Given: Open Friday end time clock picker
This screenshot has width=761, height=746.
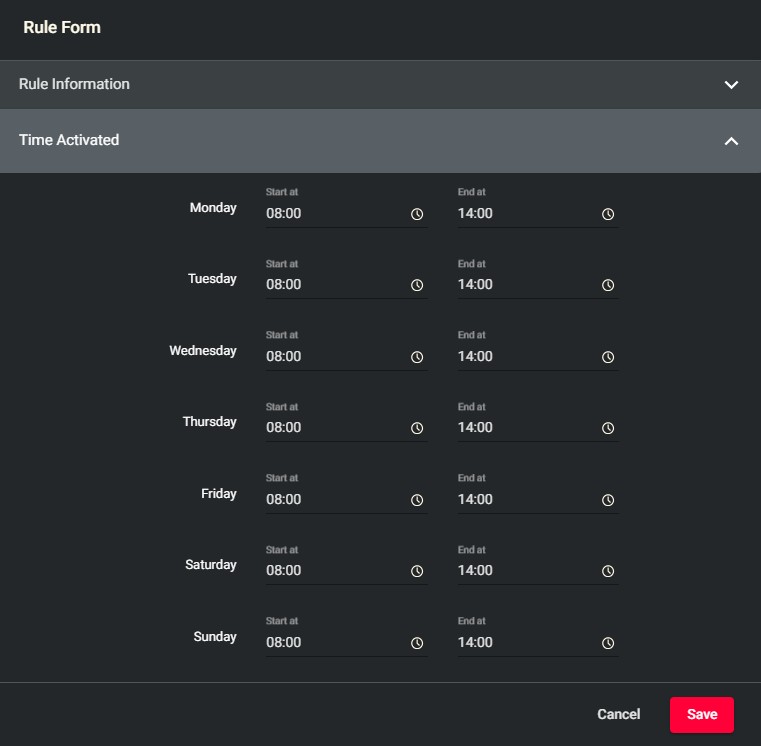Looking at the screenshot, I should click(608, 500).
